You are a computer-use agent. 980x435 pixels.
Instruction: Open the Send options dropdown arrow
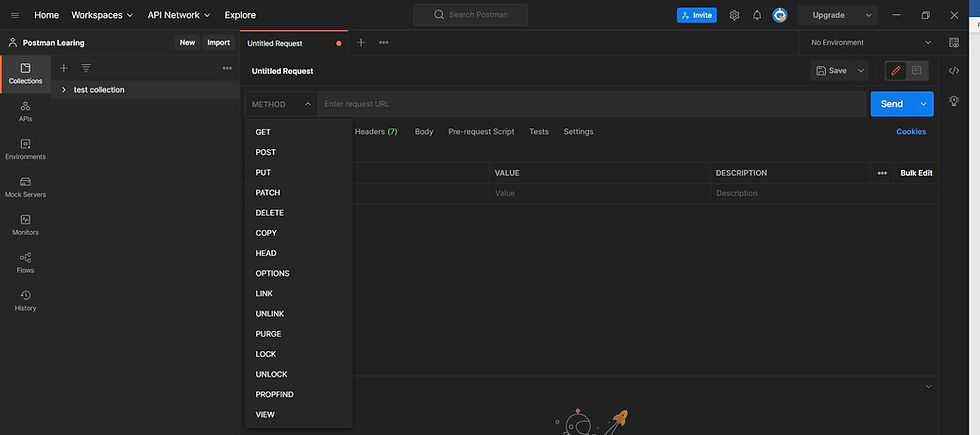pyautogui.click(x=923, y=104)
